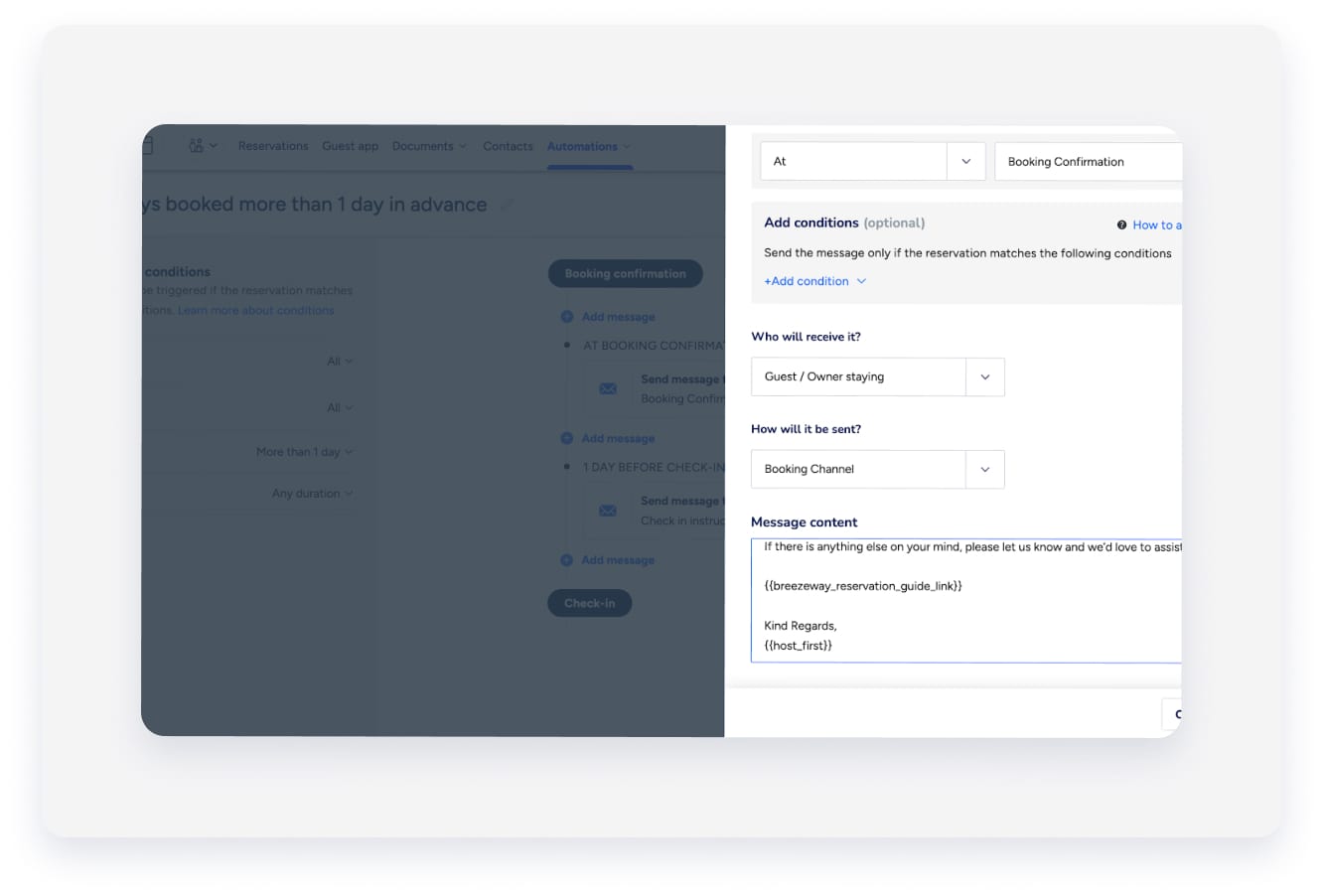Open the At timing dropdown
This screenshot has height=896, width=1324.
coord(872,161)
